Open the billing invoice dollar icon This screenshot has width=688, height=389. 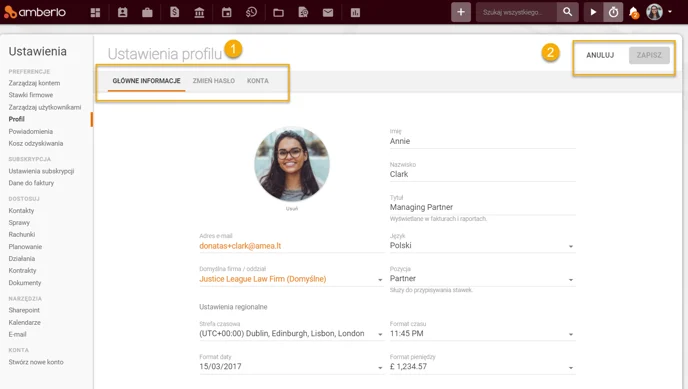coord(175,12)
